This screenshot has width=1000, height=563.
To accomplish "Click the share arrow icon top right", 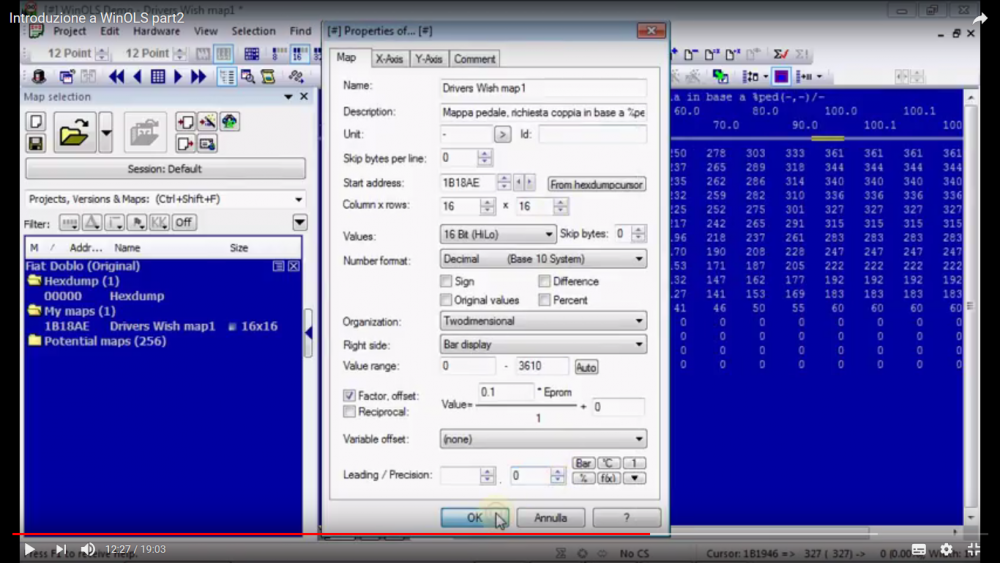I will (x=980, y=18).
